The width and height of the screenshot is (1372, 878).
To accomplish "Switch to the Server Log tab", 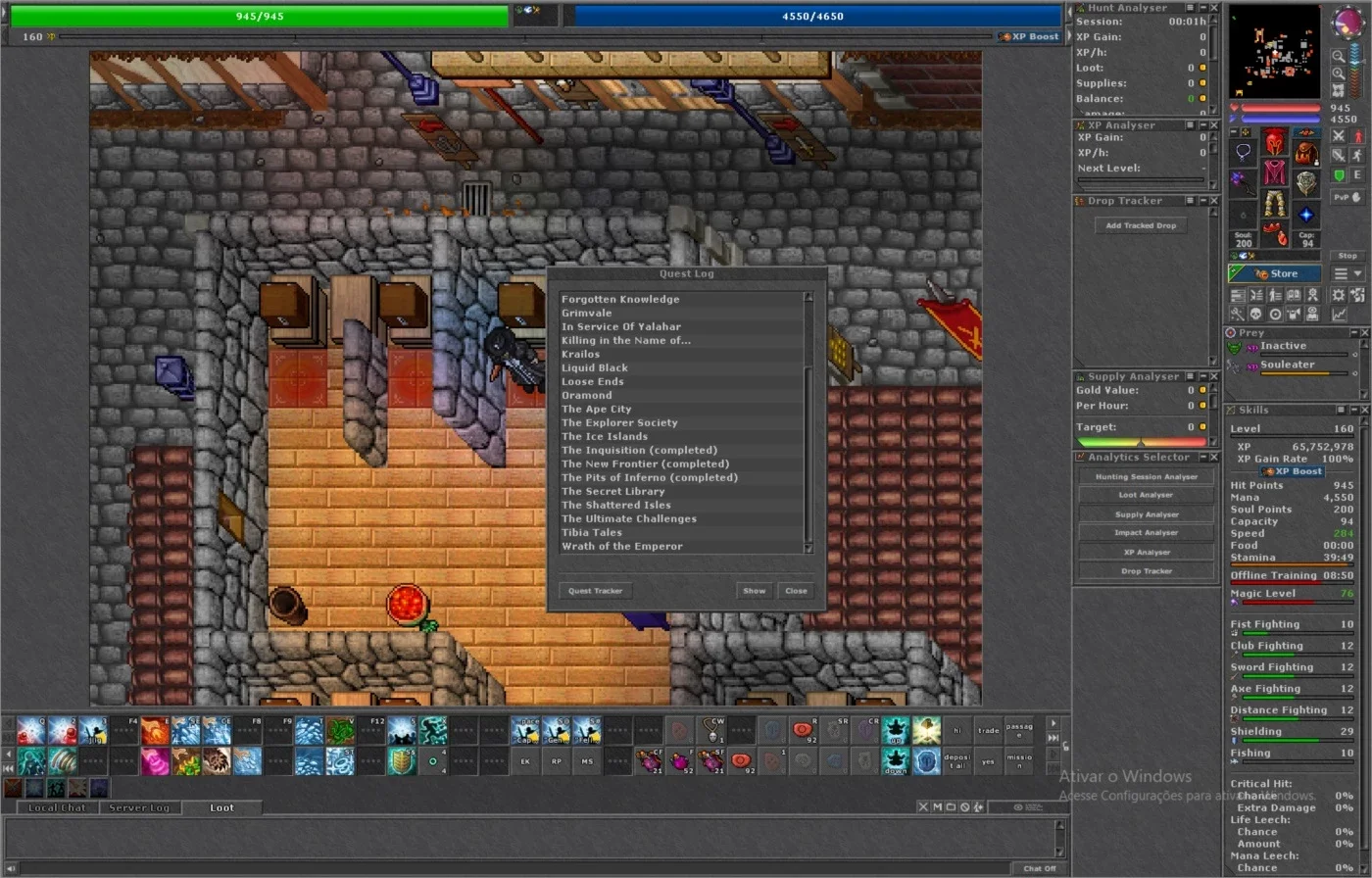I will coord(139,807).
